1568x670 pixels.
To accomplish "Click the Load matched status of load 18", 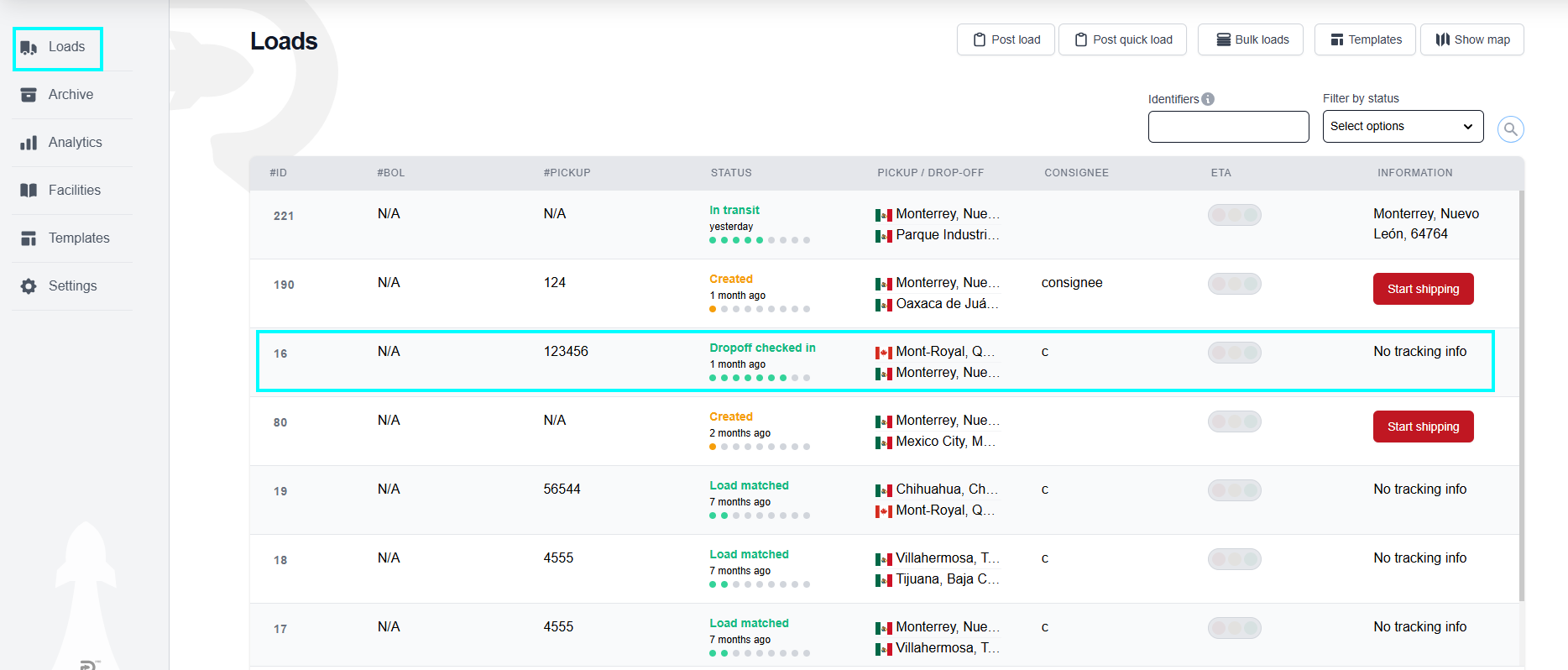I will pos(749,555).
